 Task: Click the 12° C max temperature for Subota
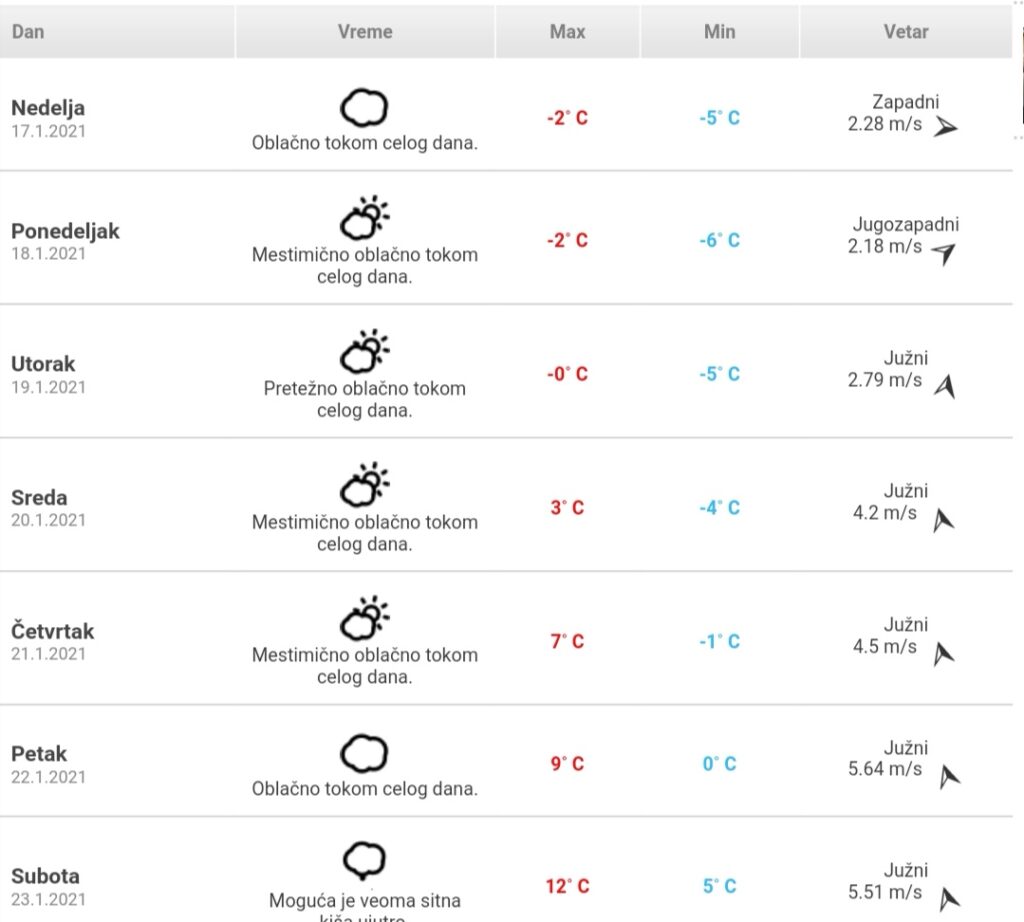coord(568,886)
